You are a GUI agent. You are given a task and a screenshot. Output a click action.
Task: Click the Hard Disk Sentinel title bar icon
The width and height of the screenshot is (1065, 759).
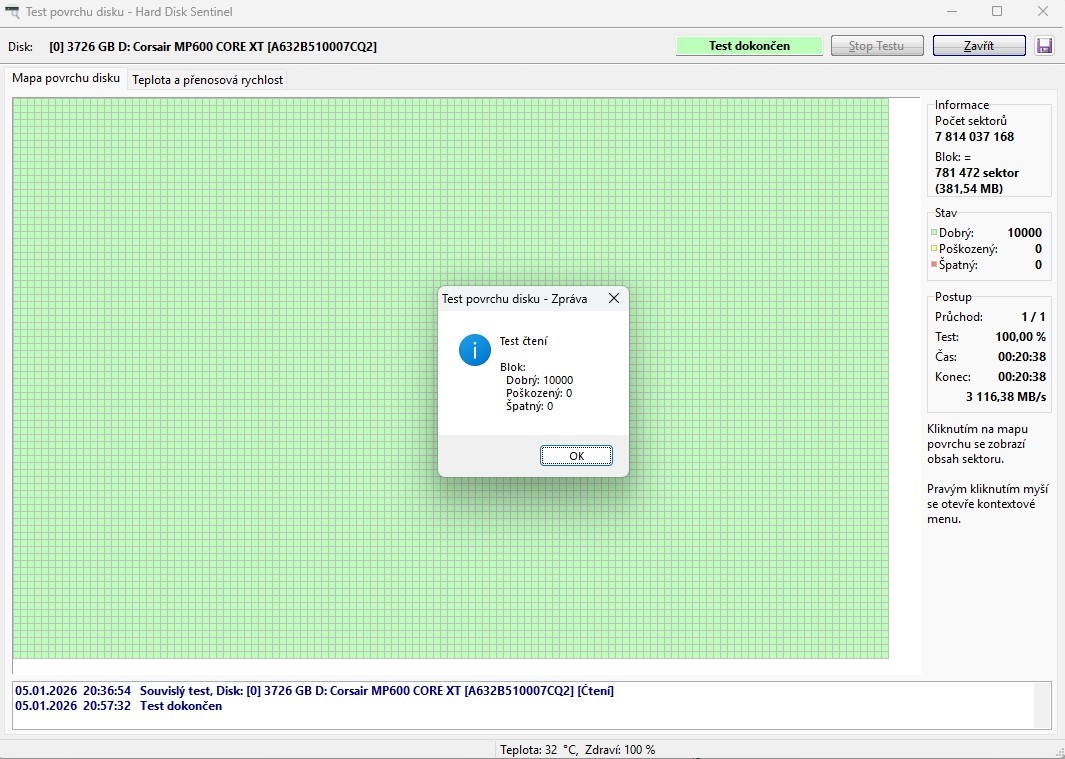[x=12, y=12]
